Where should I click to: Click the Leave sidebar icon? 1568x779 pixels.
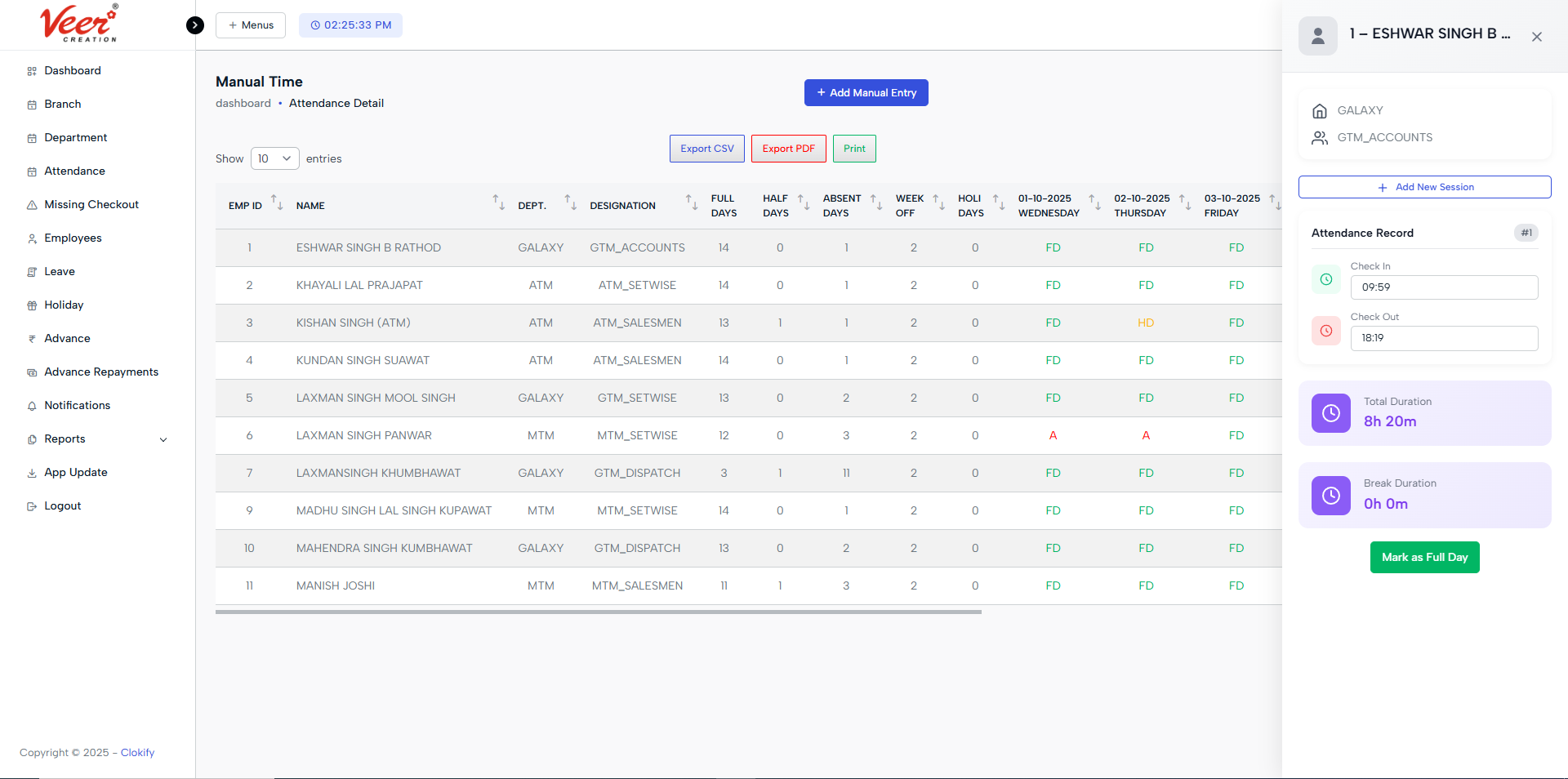tap(31, 271)
